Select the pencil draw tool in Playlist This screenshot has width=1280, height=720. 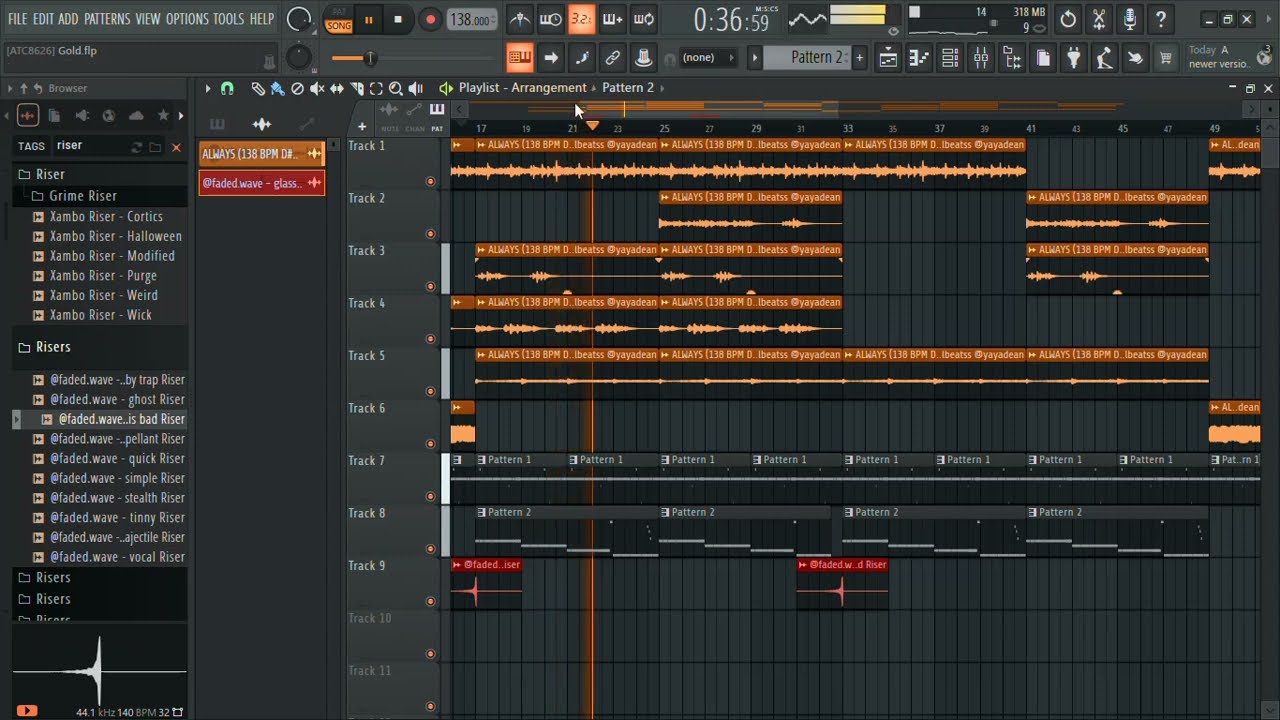pos(258,88)
